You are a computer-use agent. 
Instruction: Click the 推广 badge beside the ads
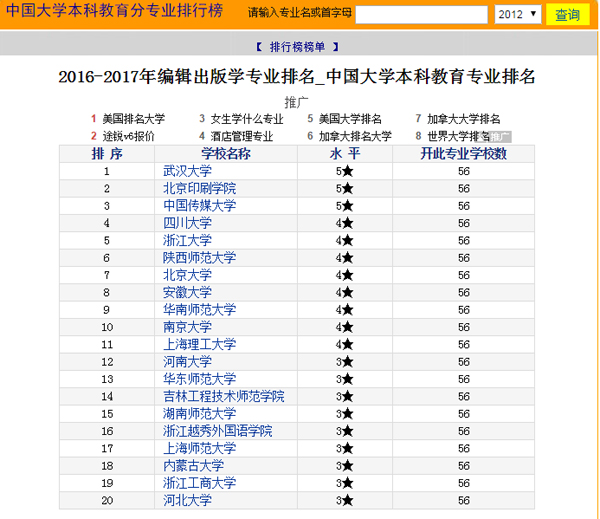point(497,136)
